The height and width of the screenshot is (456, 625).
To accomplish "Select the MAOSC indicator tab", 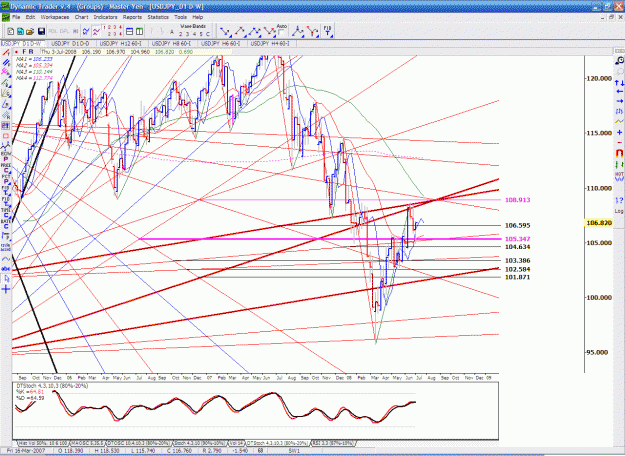I will pyautogui.click(x=88, y=443).
